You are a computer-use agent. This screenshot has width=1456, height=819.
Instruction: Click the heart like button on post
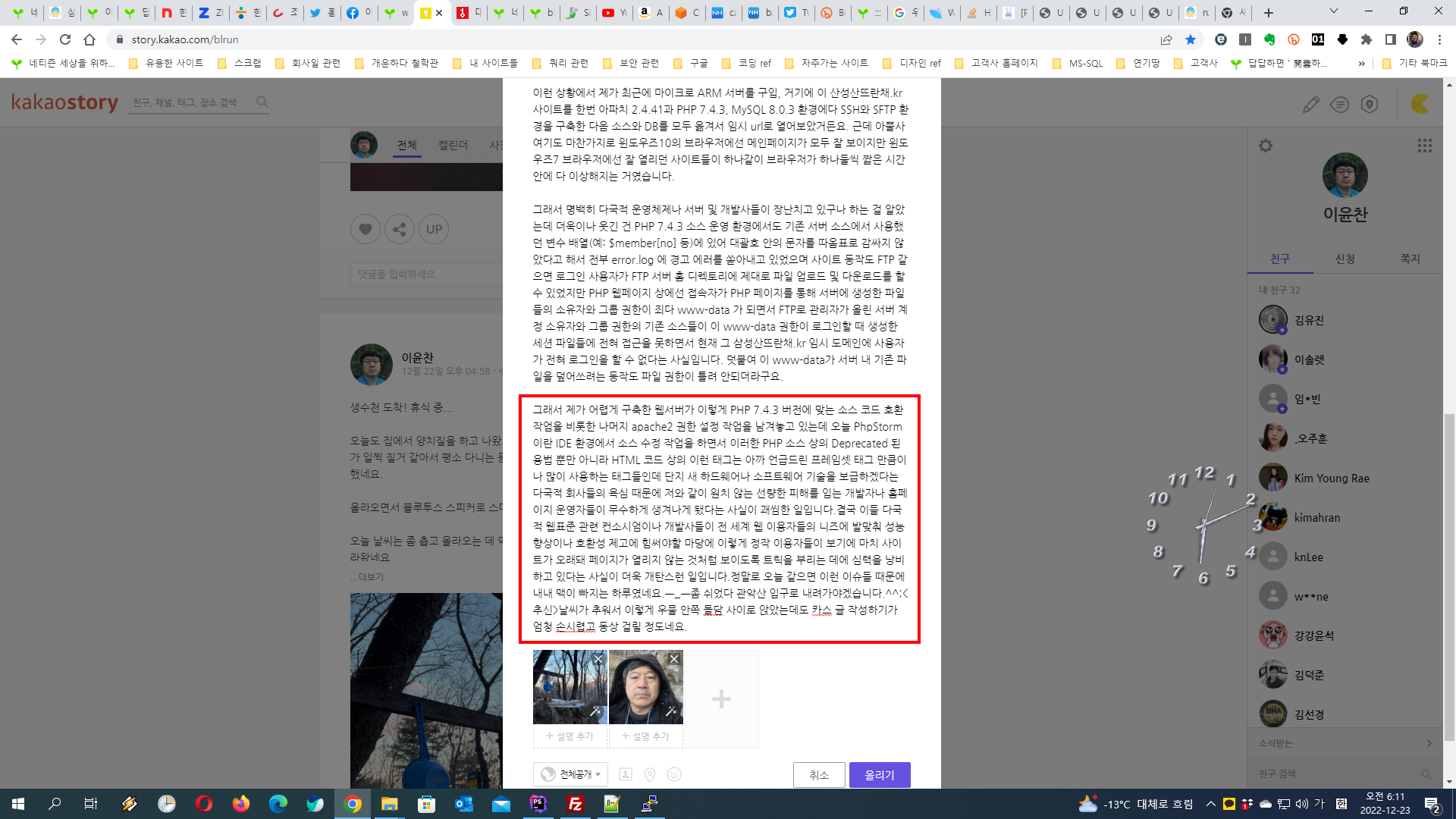[x=365, y=229]
